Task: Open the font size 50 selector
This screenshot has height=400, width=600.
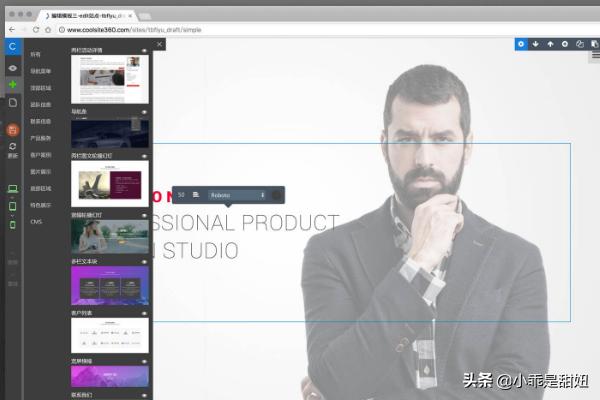Action: (182, 194)
